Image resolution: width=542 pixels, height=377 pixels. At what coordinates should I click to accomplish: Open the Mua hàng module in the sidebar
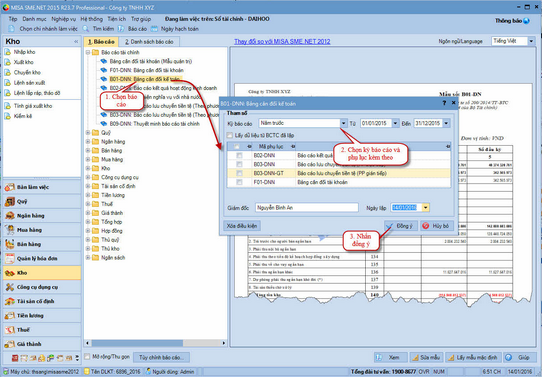(x=42, y=230)
